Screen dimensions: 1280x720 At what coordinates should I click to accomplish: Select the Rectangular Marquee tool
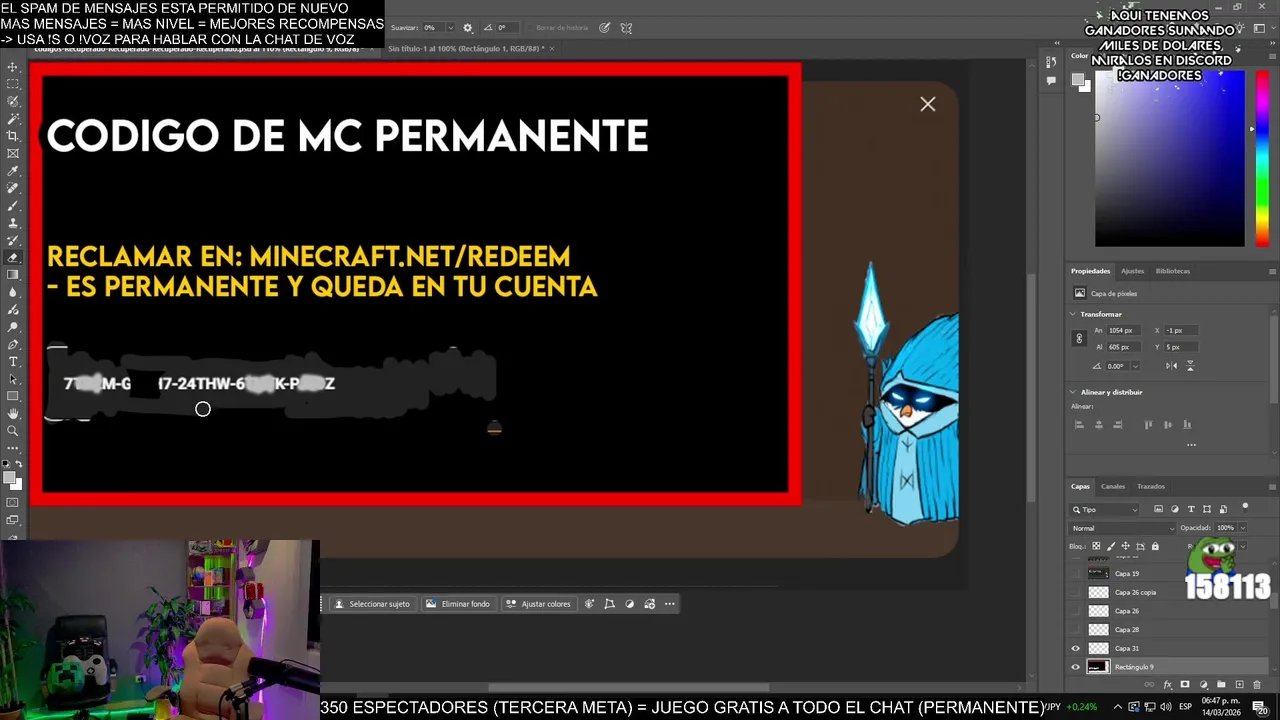point(13,84)
